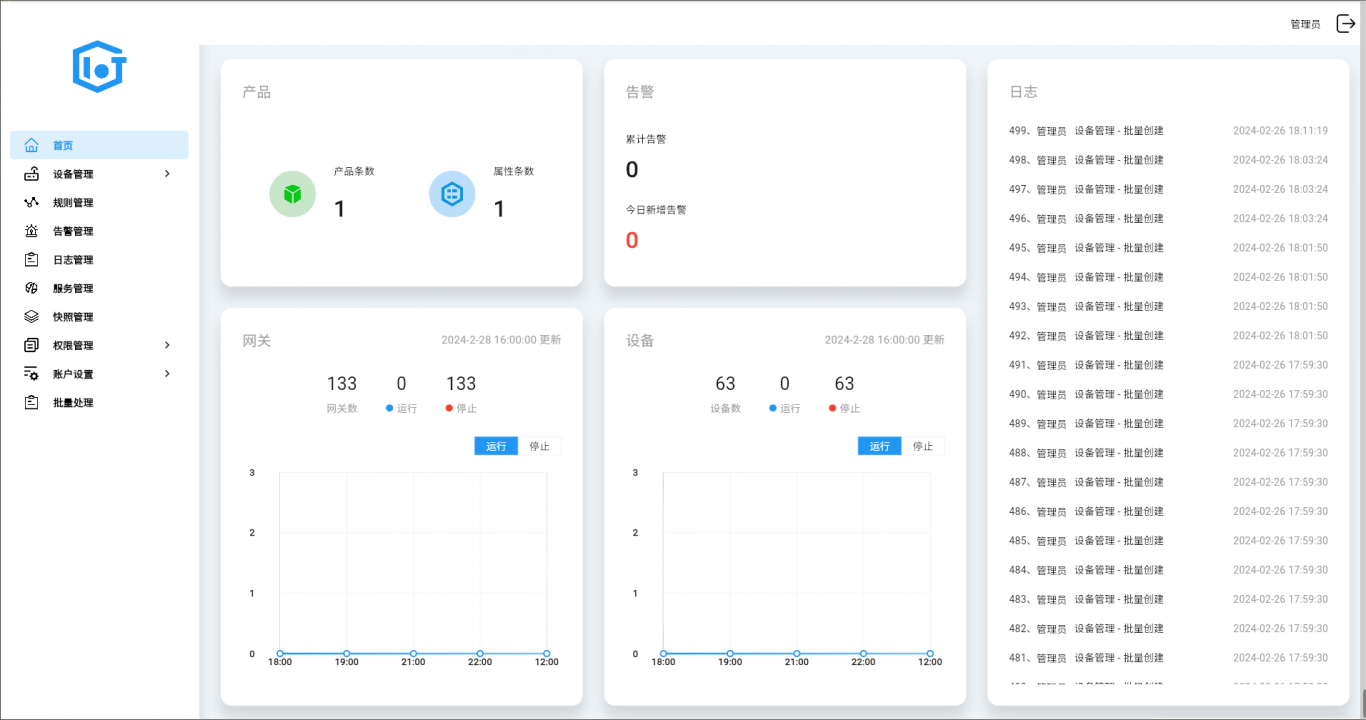Screen dimensions: 1366x720
Task: Open the 批量处理 menu item
Action: pyautogui.click(x=99, y=403)
